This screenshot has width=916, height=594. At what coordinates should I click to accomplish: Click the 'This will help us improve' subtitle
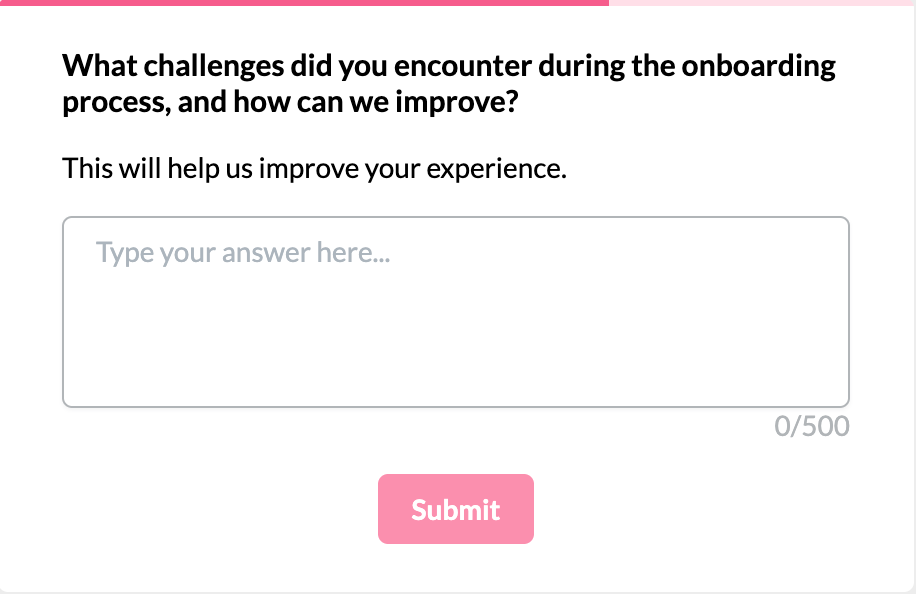click(x=314, y=168)
